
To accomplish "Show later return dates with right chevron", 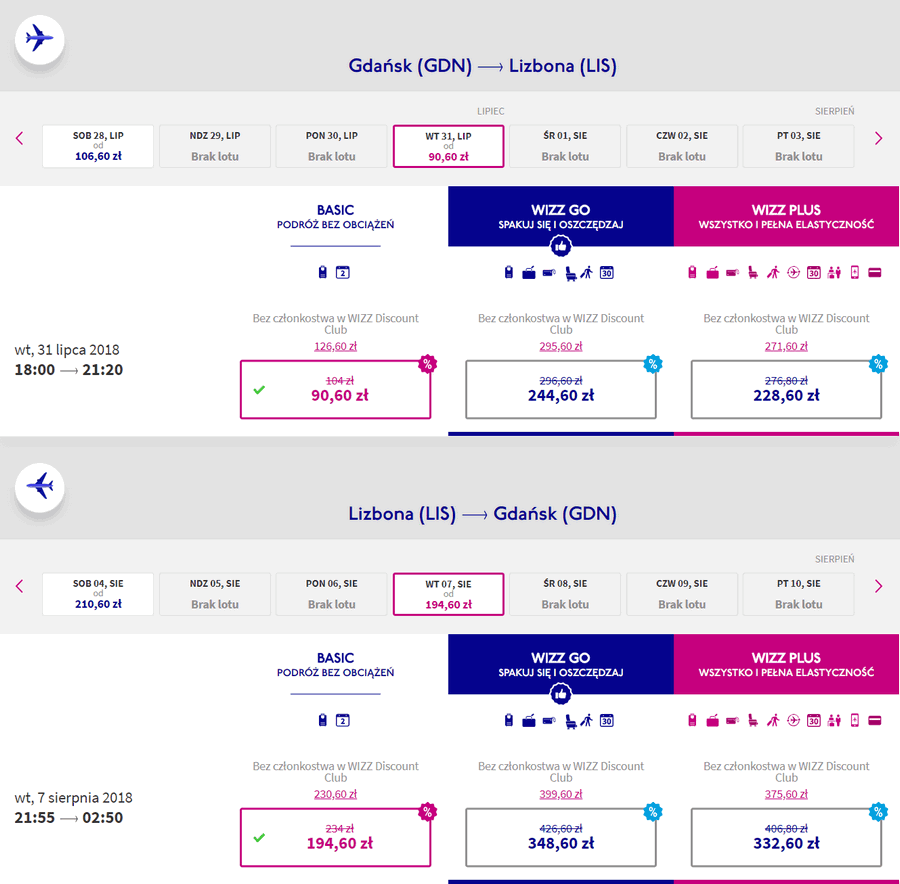I will tap(878, 586).
